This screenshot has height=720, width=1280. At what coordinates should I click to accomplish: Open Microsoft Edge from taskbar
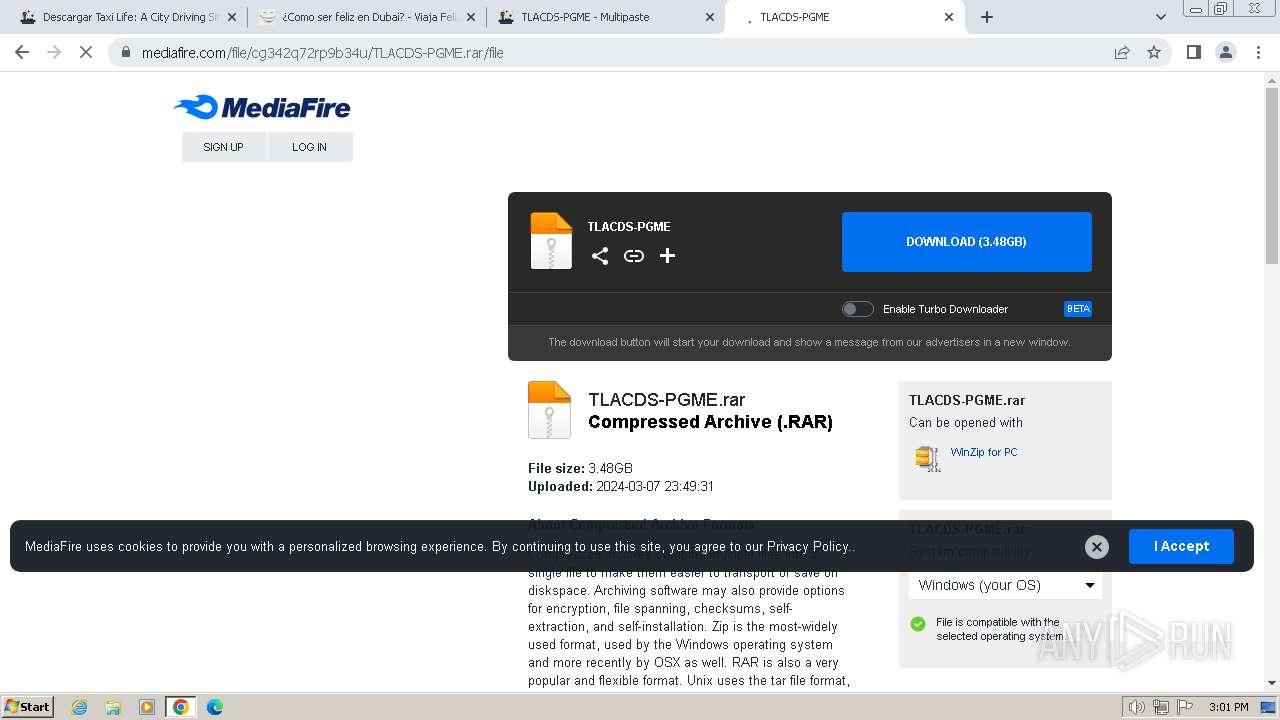(x=215, y=707)
